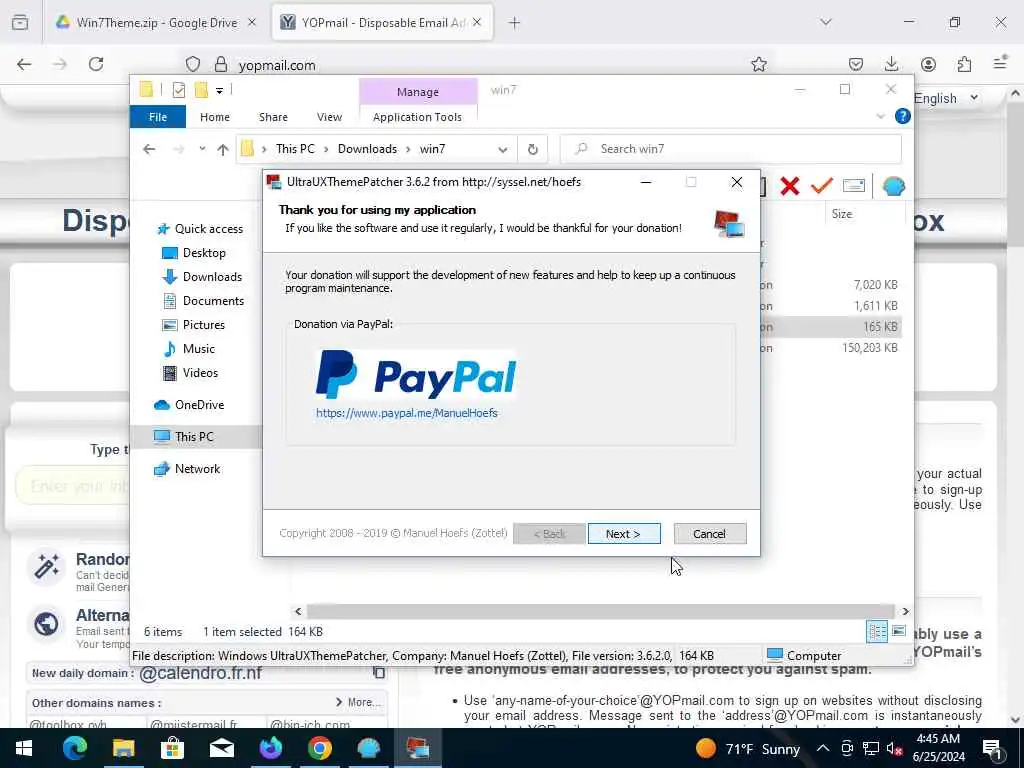Viewport: 1024px width, 768px height.
Task: Go up one folder level in Explorer
Action: tap(223, 150)
